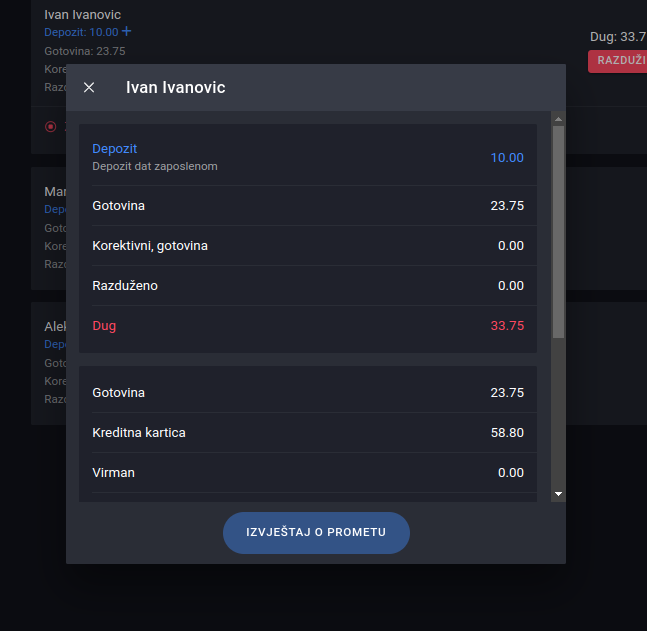Click the first Gotovina row value 23.75
647x631 pixels.
point(507,206)
